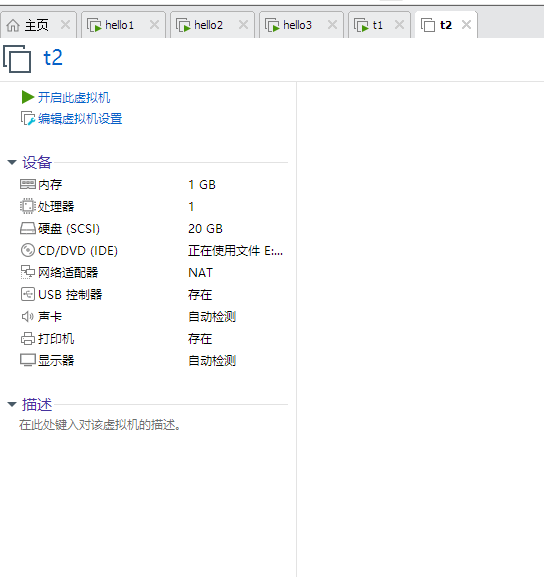Click the running VM icon on hello1 tab
Screen dimensions: 544x577
(94, 25)
